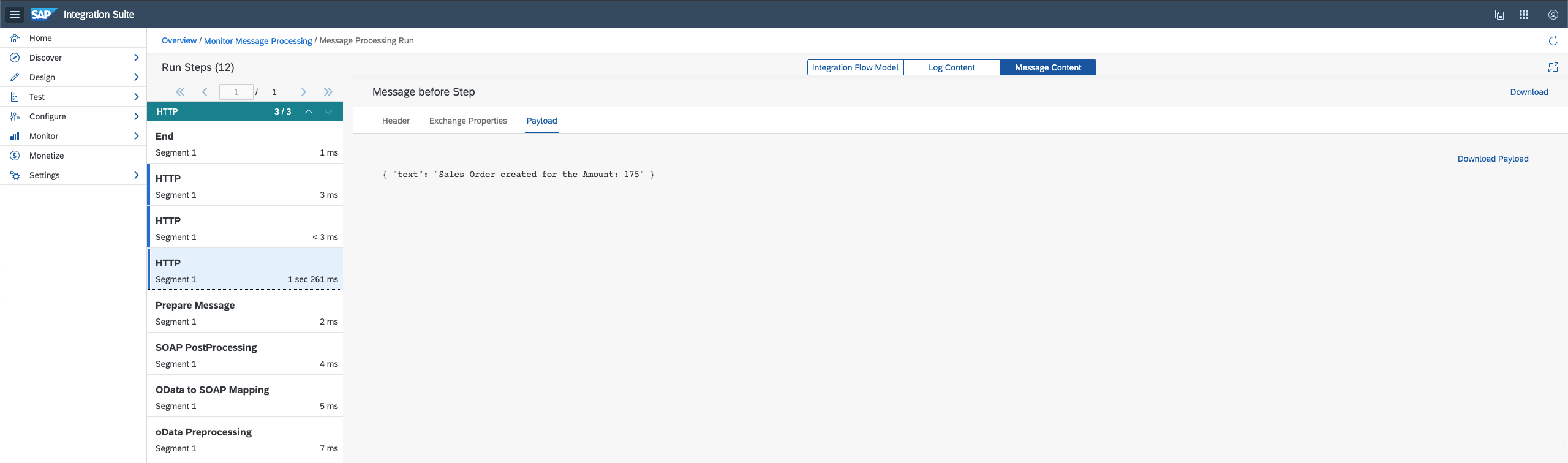Jump to next HTTP search match
Image resolution: width=1568 pixels, height=463 pixels.
coord(328,111)
